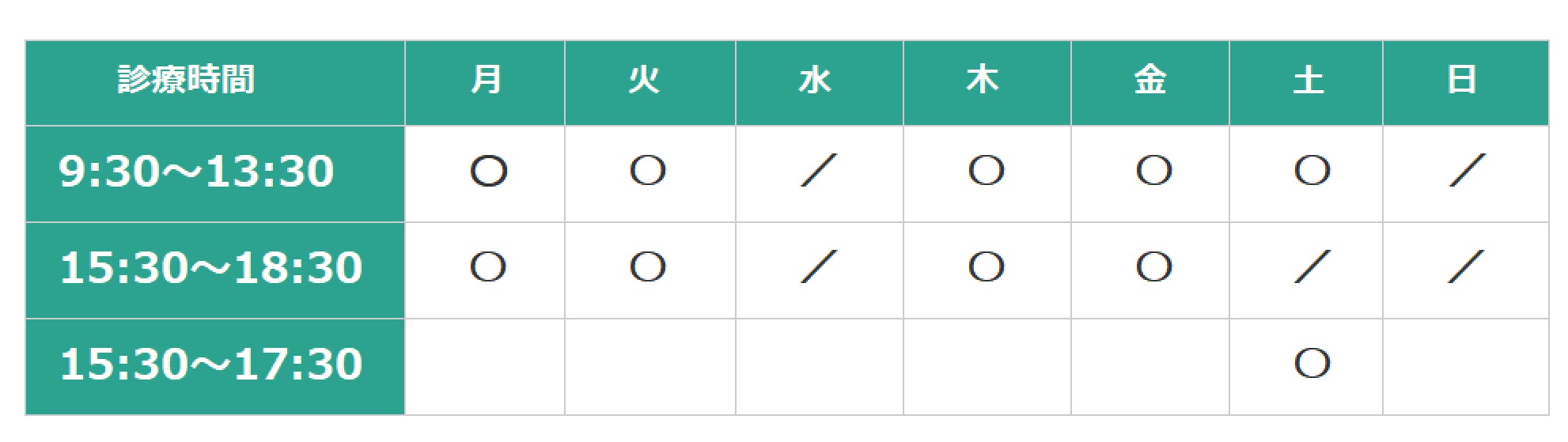Click the 土 column header
Screen dimensions: 1568x442
click(1309, 81)
